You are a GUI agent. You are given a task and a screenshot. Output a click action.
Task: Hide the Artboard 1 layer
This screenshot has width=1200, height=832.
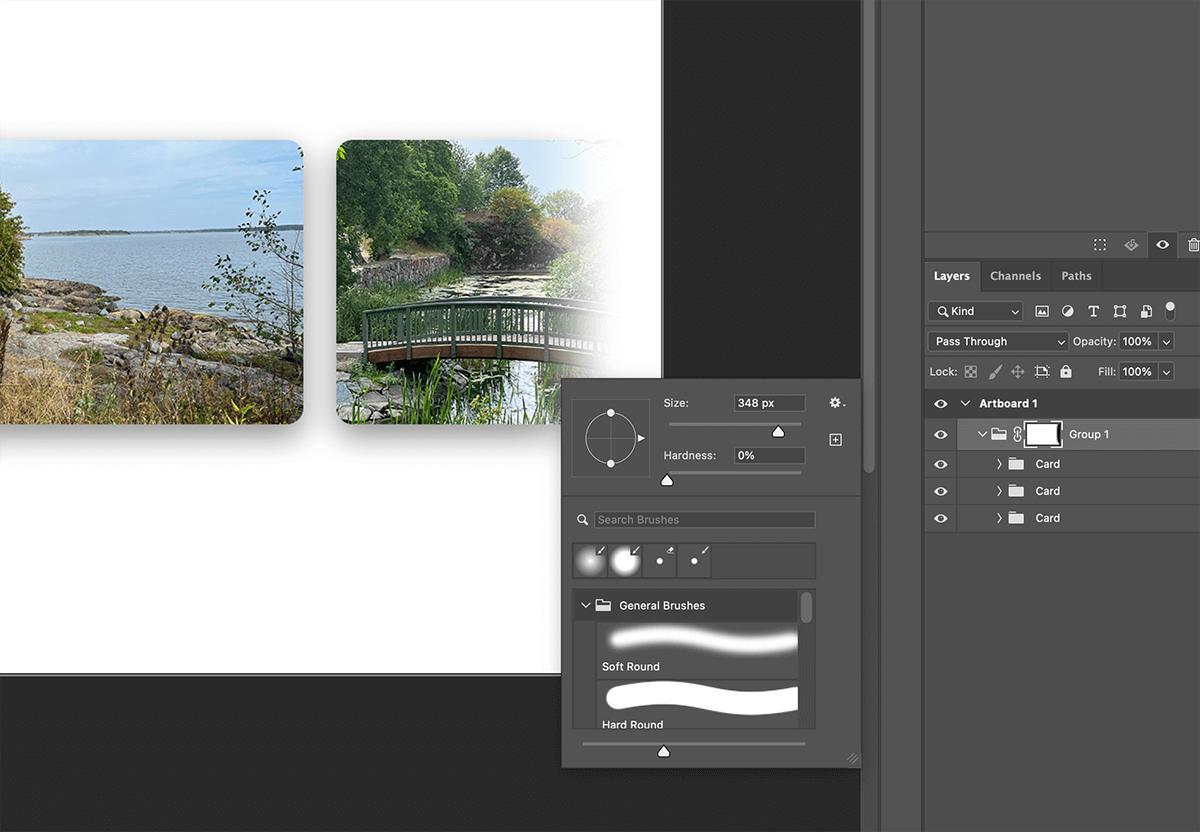point(940,404)
